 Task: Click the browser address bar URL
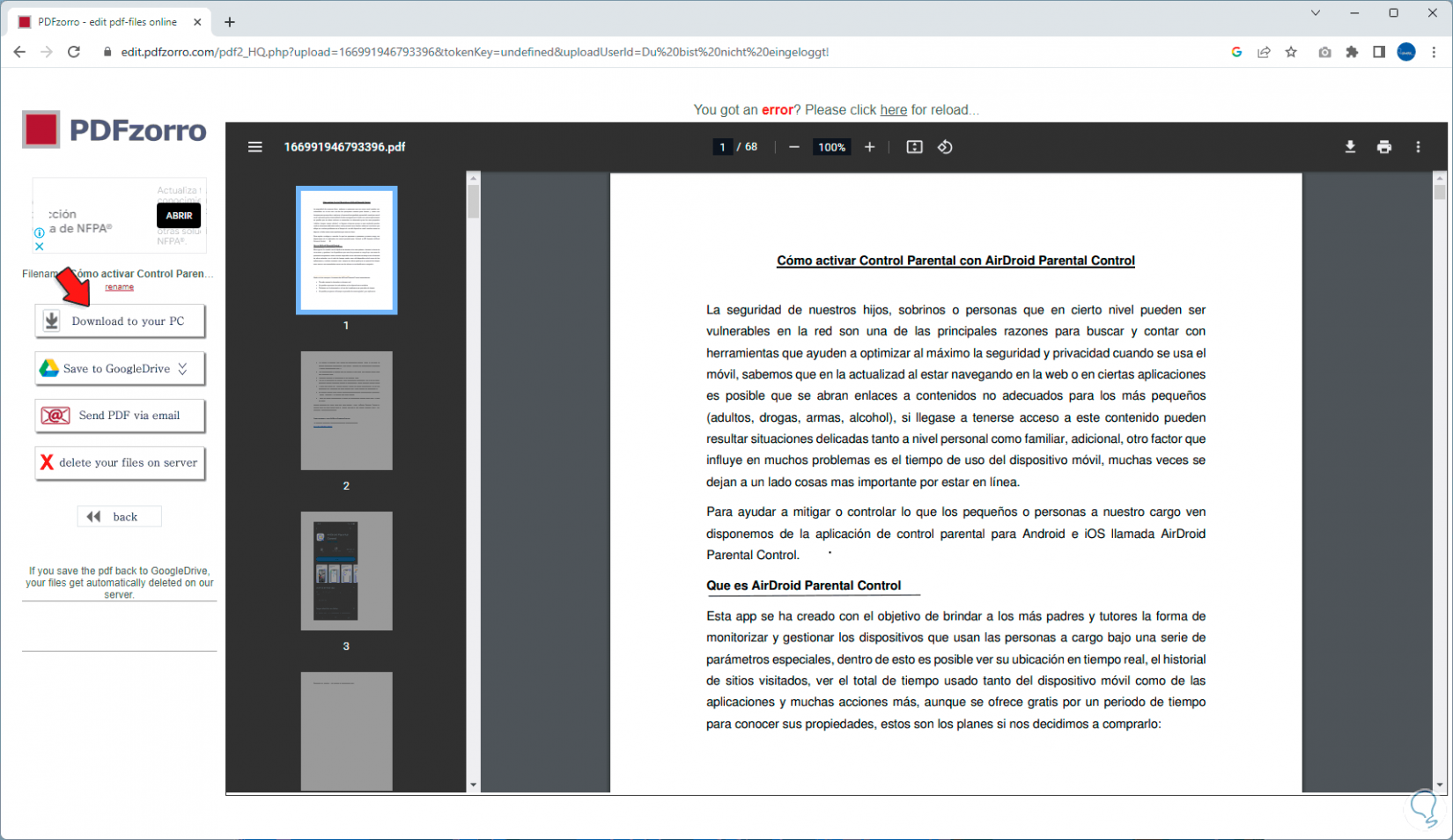coord(475,52)
